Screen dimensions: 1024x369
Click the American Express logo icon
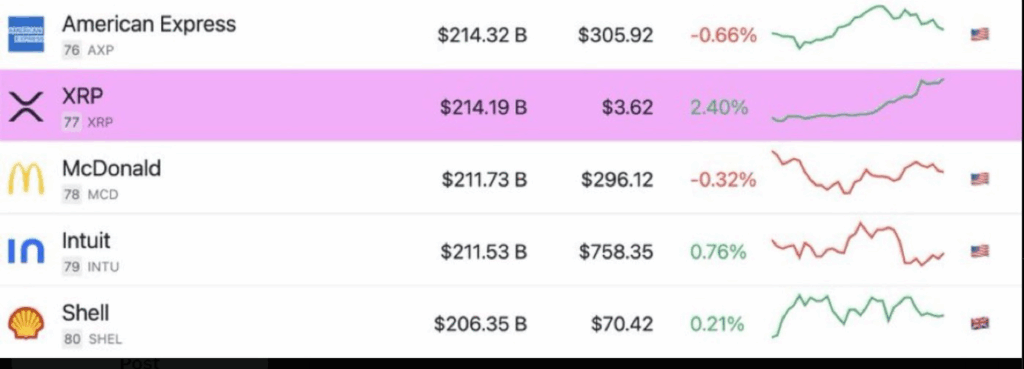pyautogui.click(x=26, y=34)
